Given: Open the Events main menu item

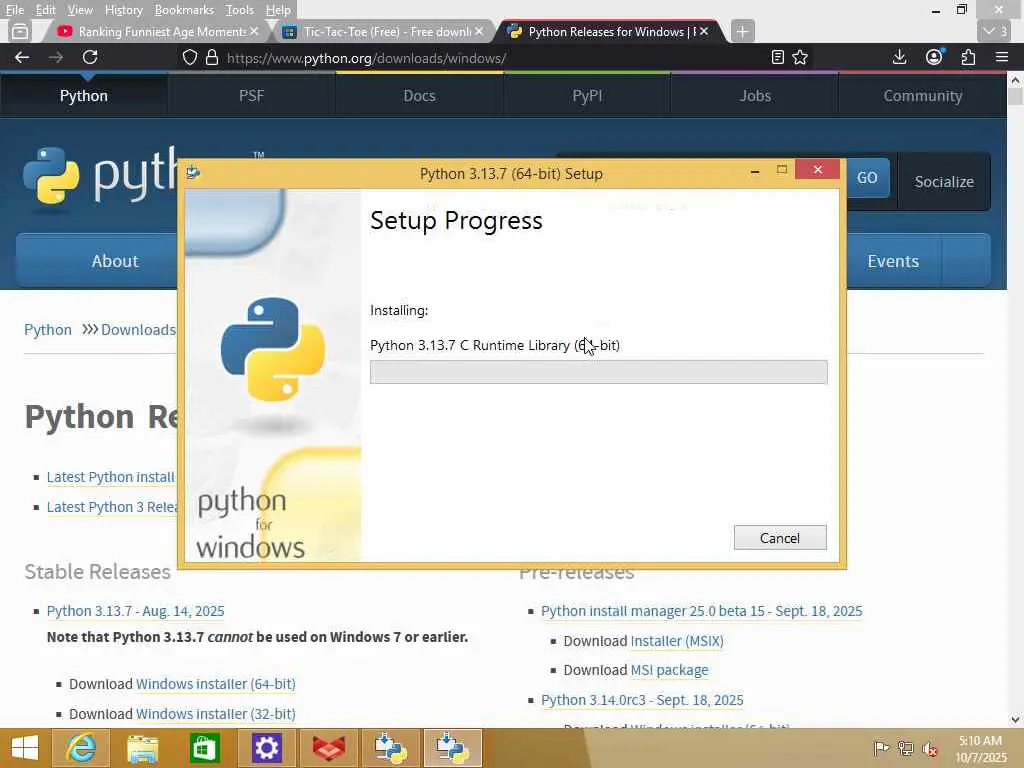Looking at the screenshot, I should point(893,261).
